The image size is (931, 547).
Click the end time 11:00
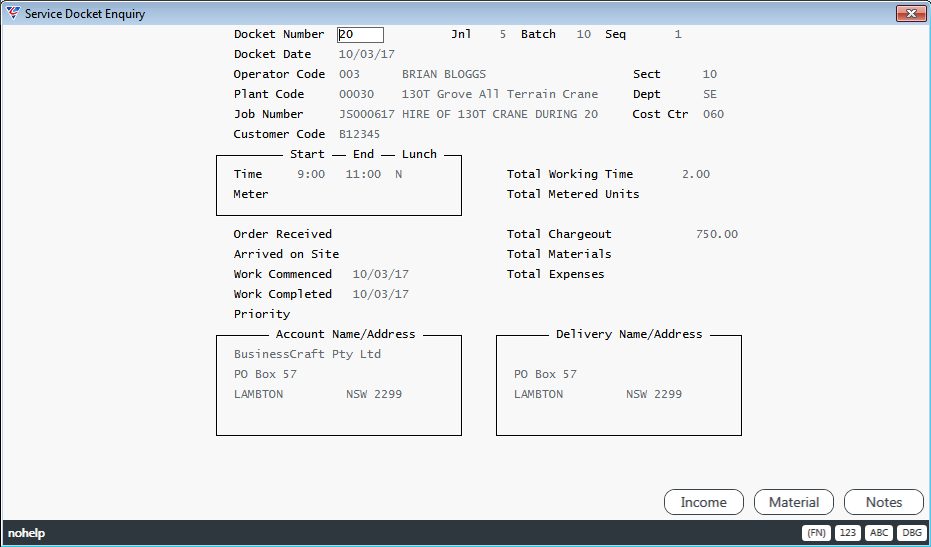tap(363, 174)
